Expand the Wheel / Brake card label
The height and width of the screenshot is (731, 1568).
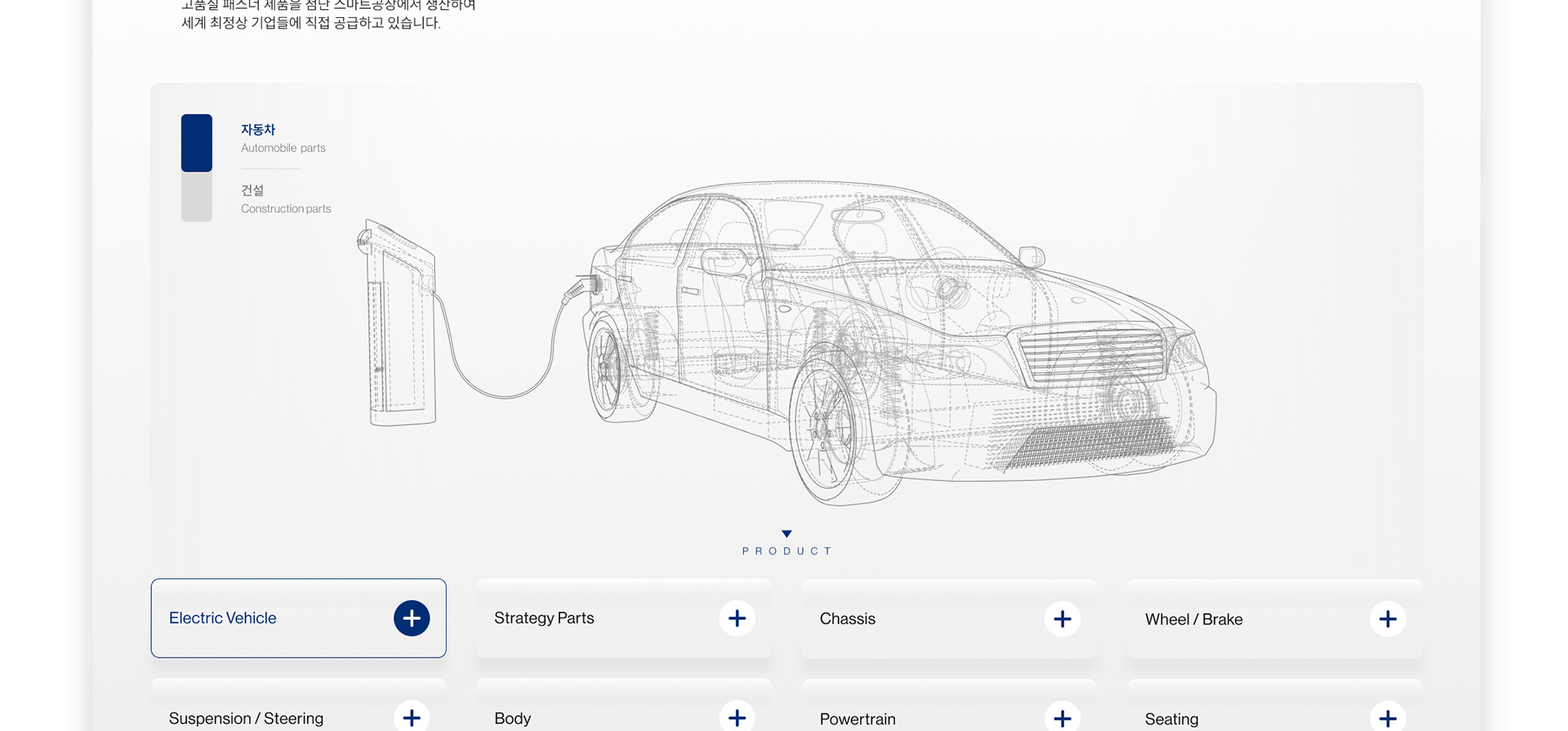[1193, 619]
